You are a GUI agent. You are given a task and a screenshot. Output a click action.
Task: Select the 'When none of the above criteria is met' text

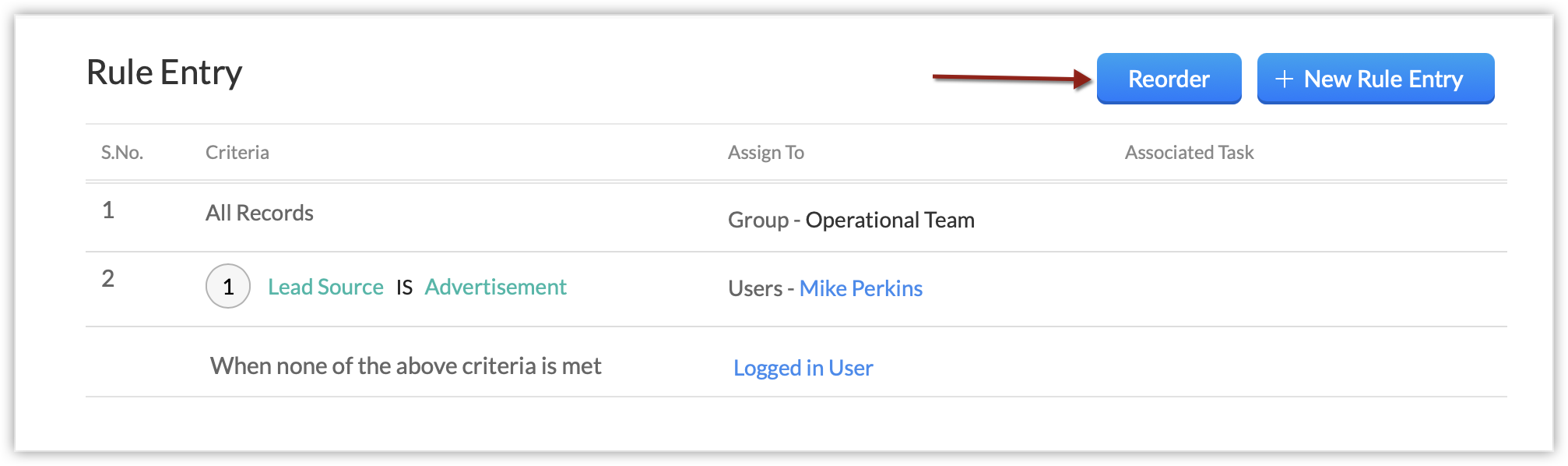point(406,366)
